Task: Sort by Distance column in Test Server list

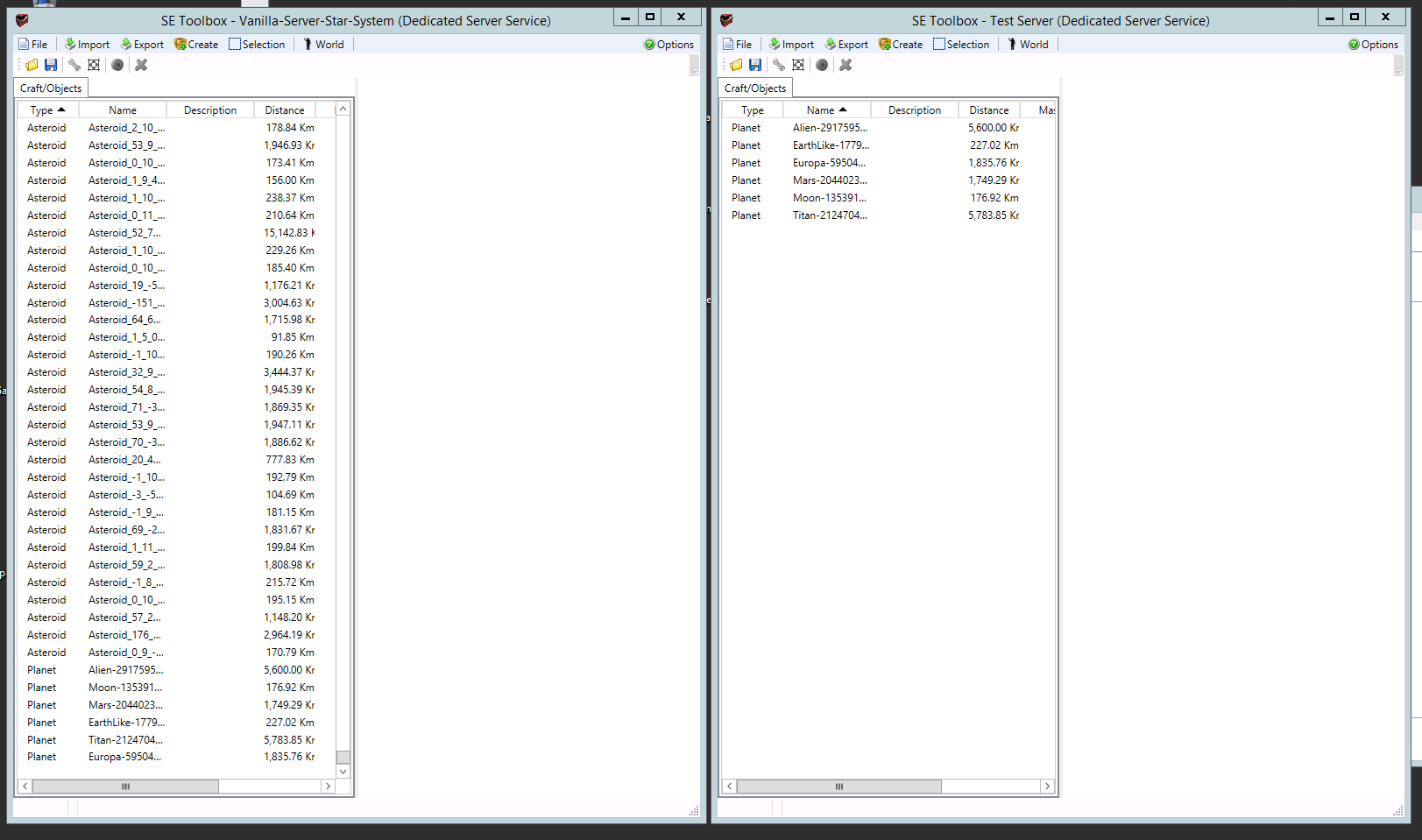Action: coord(988,110)
